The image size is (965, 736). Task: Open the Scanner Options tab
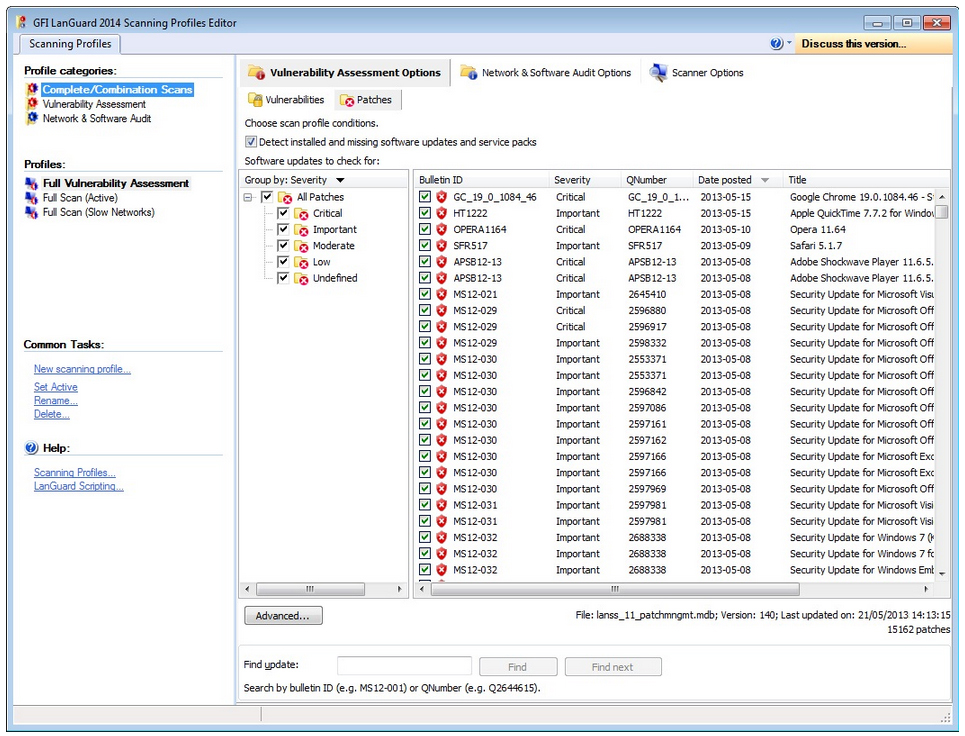tap(697, 73)
